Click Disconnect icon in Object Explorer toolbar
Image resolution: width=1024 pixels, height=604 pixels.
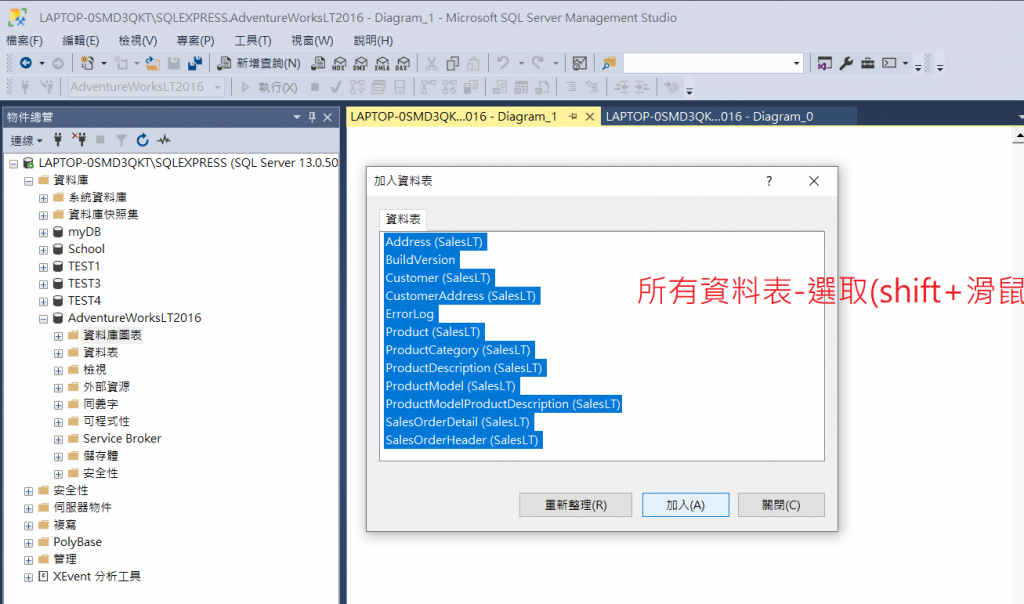point(79,140)
